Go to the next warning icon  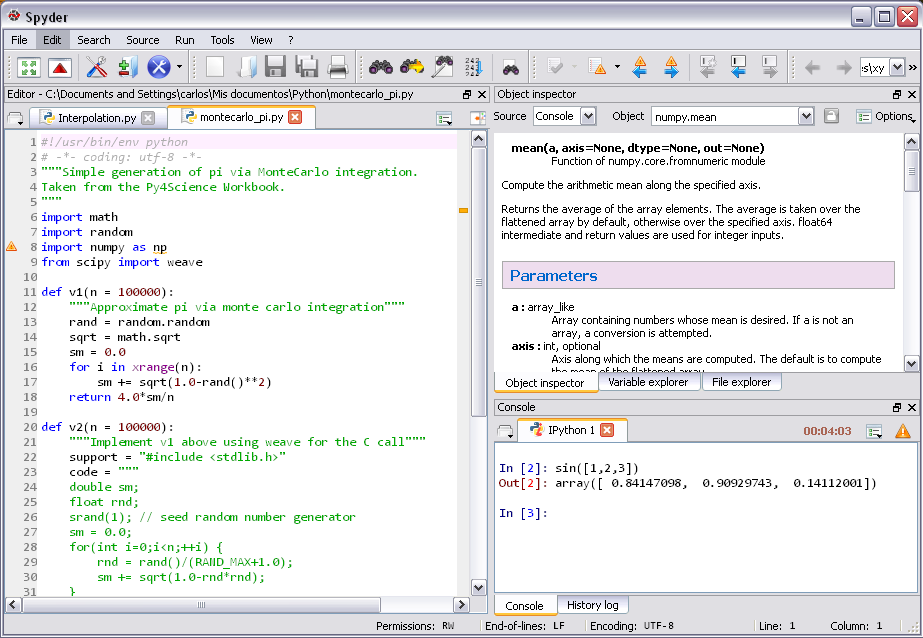[670, 68]
